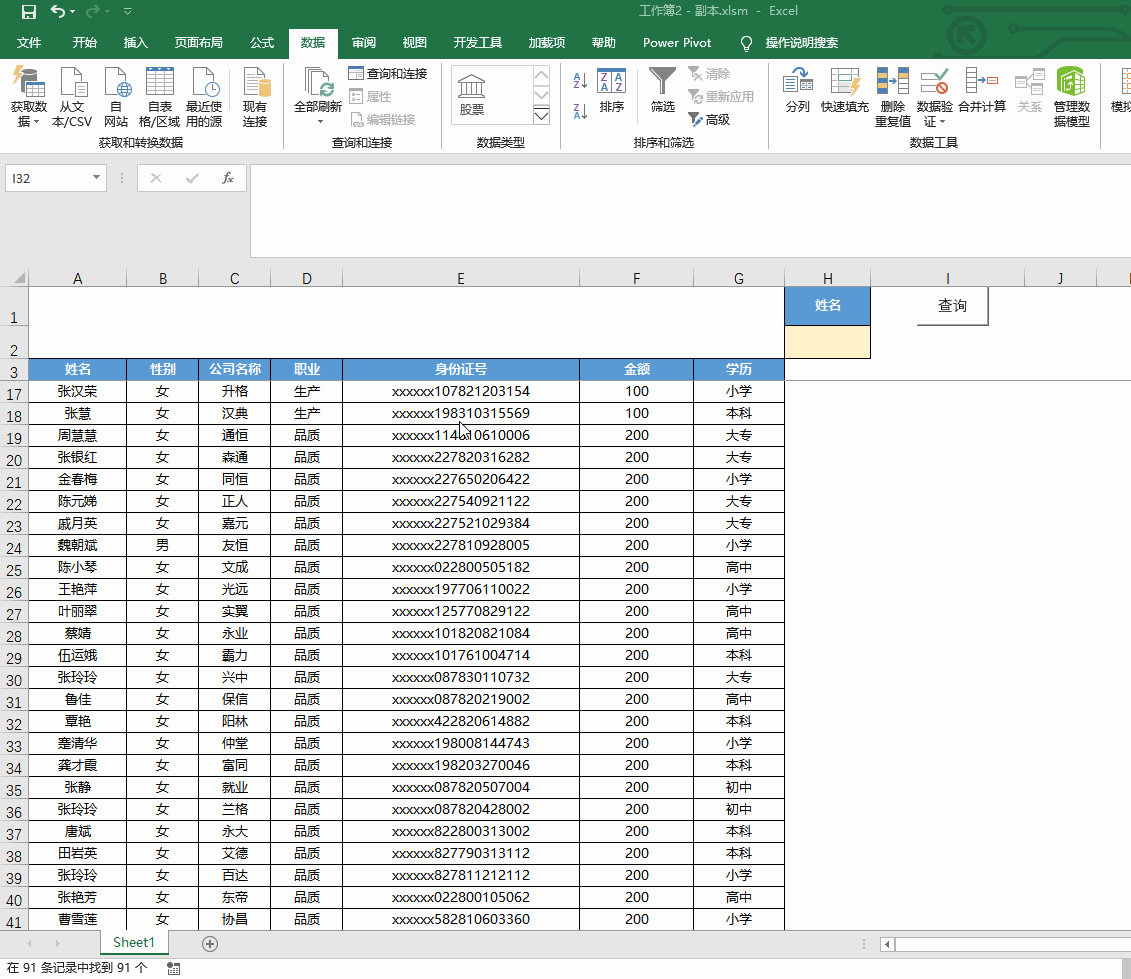Open Existing Connections (现有连接)
This screenshot has width=1131, height=979.
[x=255, y=97]
